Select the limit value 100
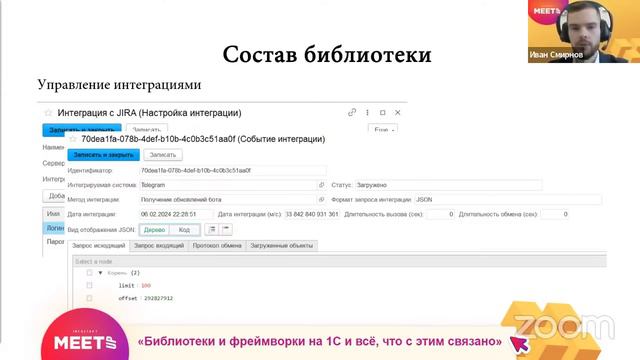Screen dimensions: 640x360 [x=146, y=286]
